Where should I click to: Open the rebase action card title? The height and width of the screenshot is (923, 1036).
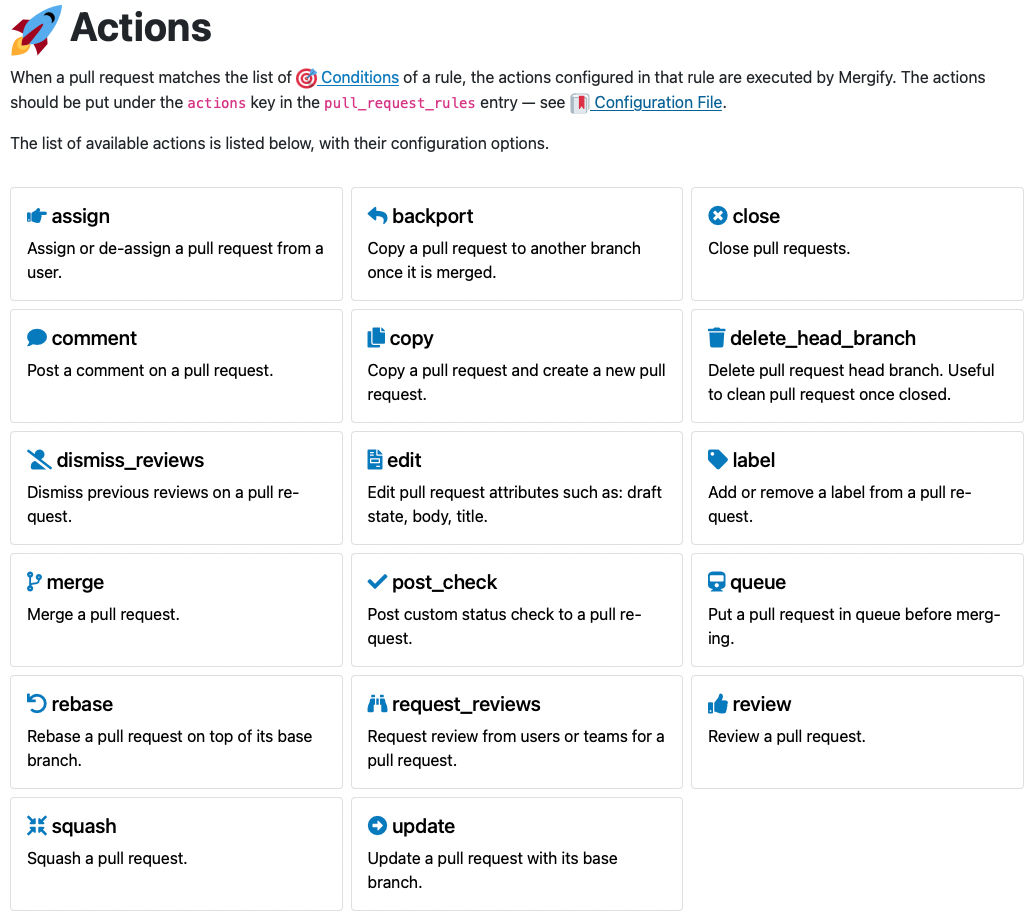pyautogui.click(x=82, y=704)
